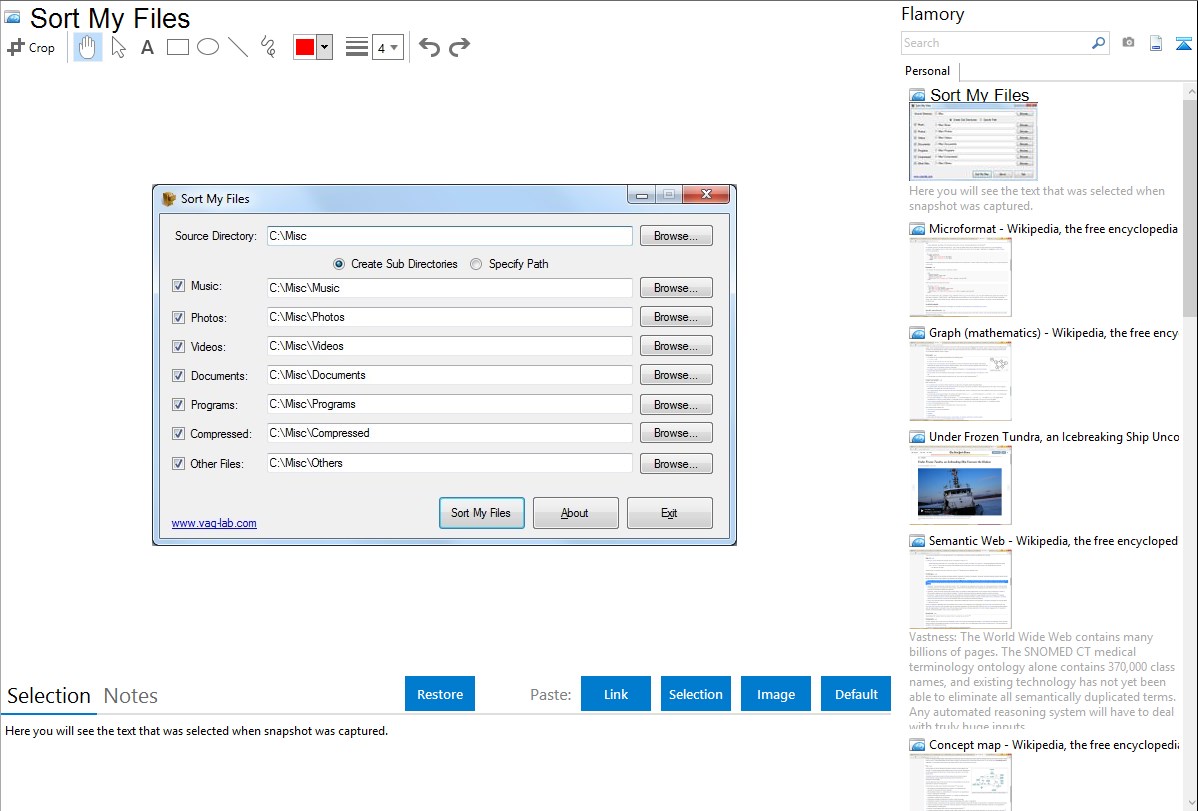Click the line thickness icon
The image size is (1198, 811).
tap(357, 47)
